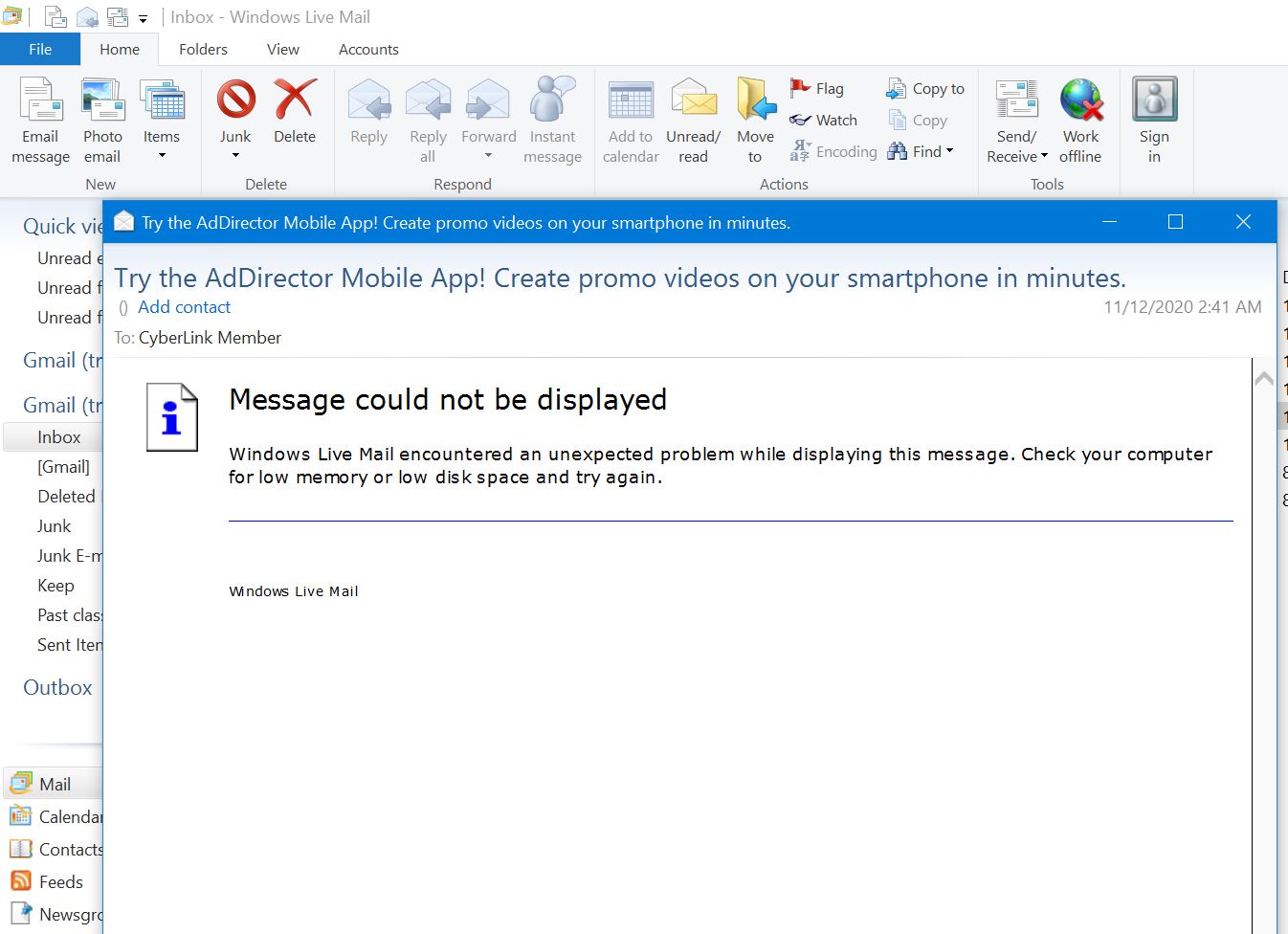Flag the message
Image resolution: width=1288 pixels, height=934 pixels.
(817, 88)
